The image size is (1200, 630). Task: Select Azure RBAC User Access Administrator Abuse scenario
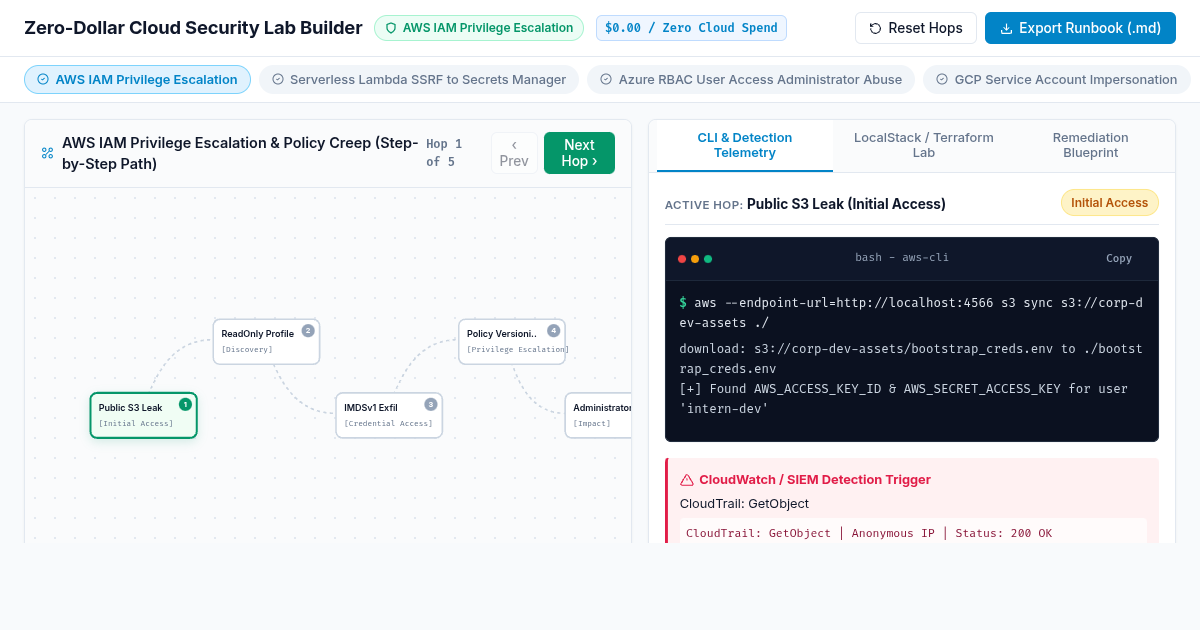click(x=751, y=79)
